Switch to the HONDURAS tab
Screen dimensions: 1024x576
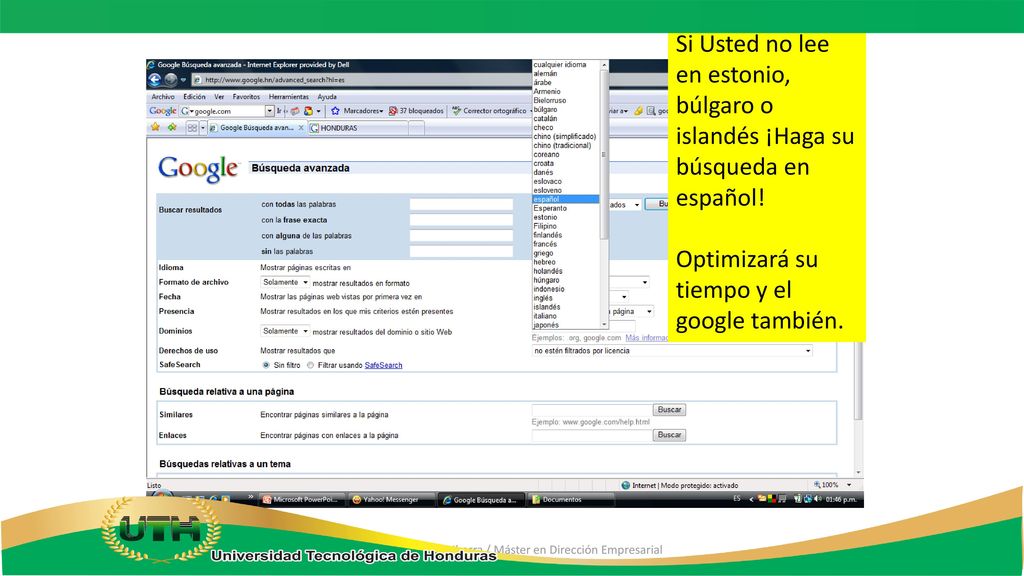(x=358, y=128)
